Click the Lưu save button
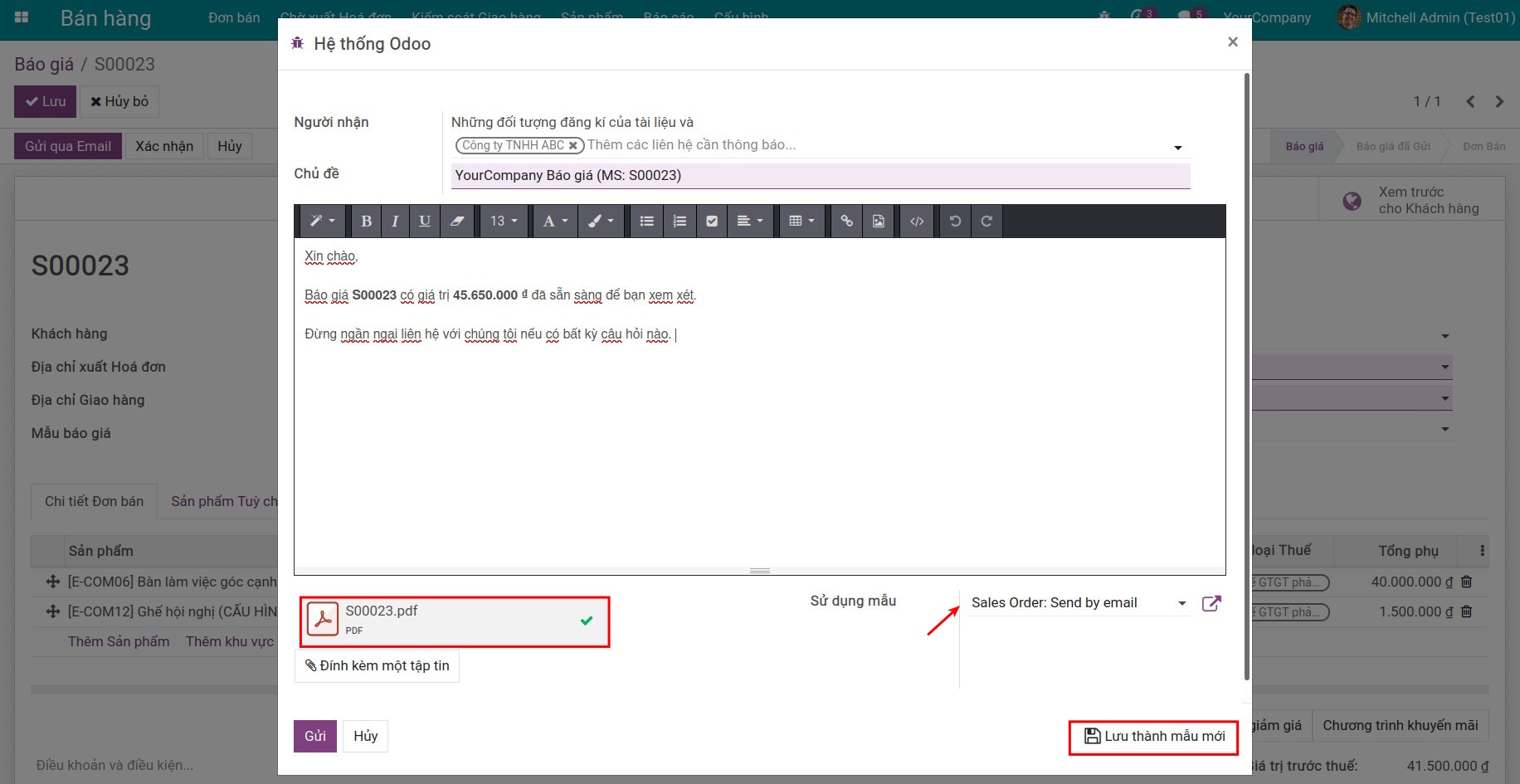 [46, 101]
